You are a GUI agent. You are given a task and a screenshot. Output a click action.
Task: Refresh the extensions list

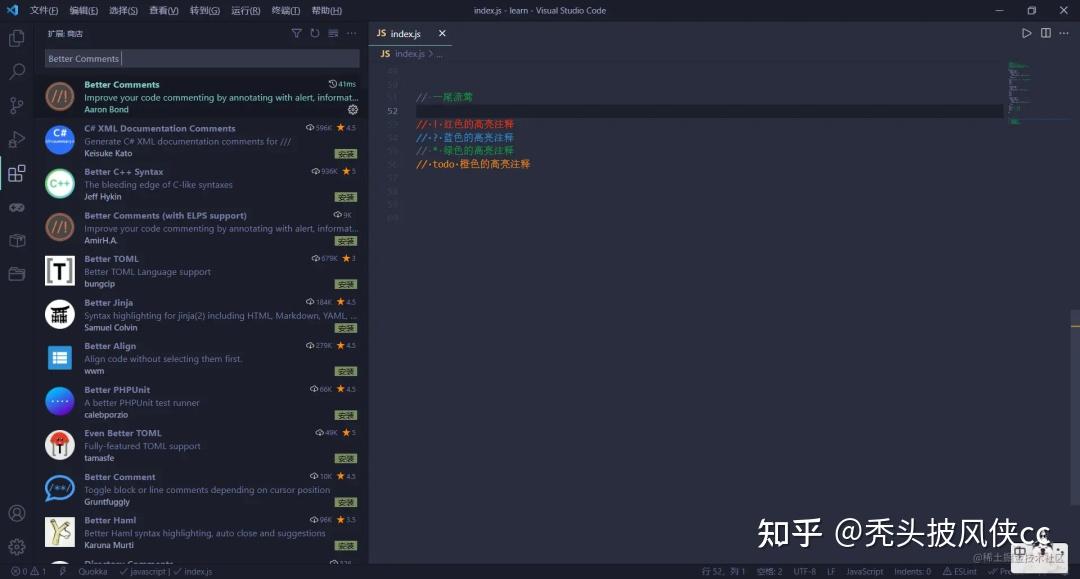tap(315, 33)
